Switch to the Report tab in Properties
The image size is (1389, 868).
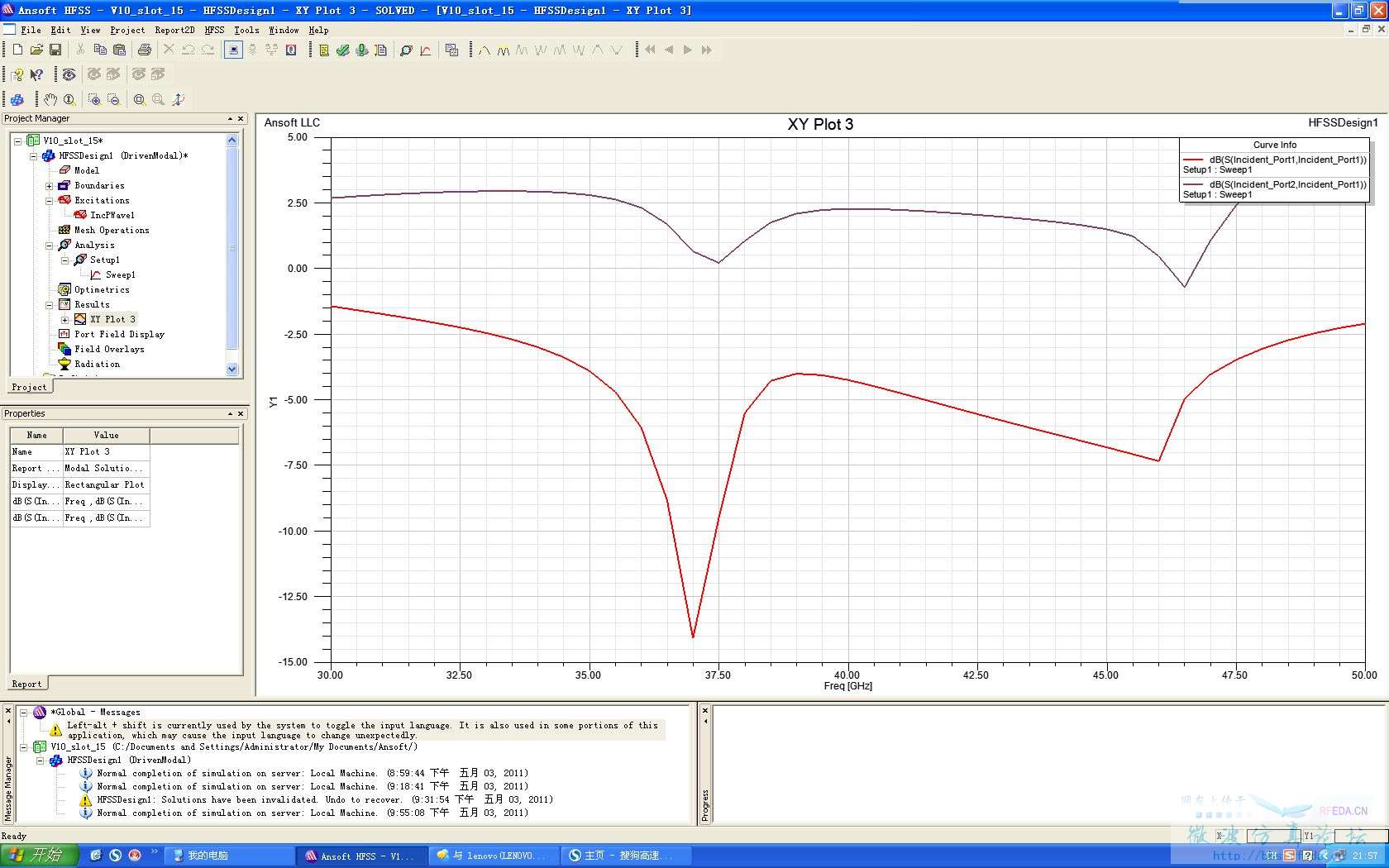point(26,684)
